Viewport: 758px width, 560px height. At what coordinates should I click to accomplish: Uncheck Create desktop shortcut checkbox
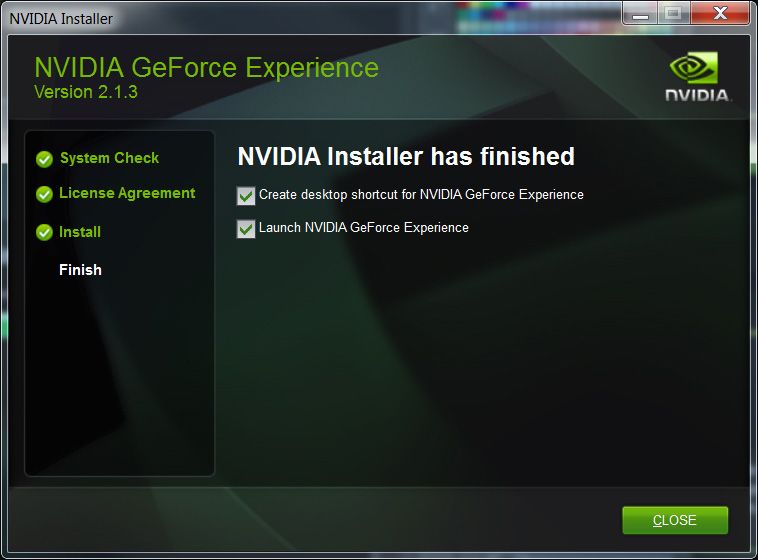[246, 196]
